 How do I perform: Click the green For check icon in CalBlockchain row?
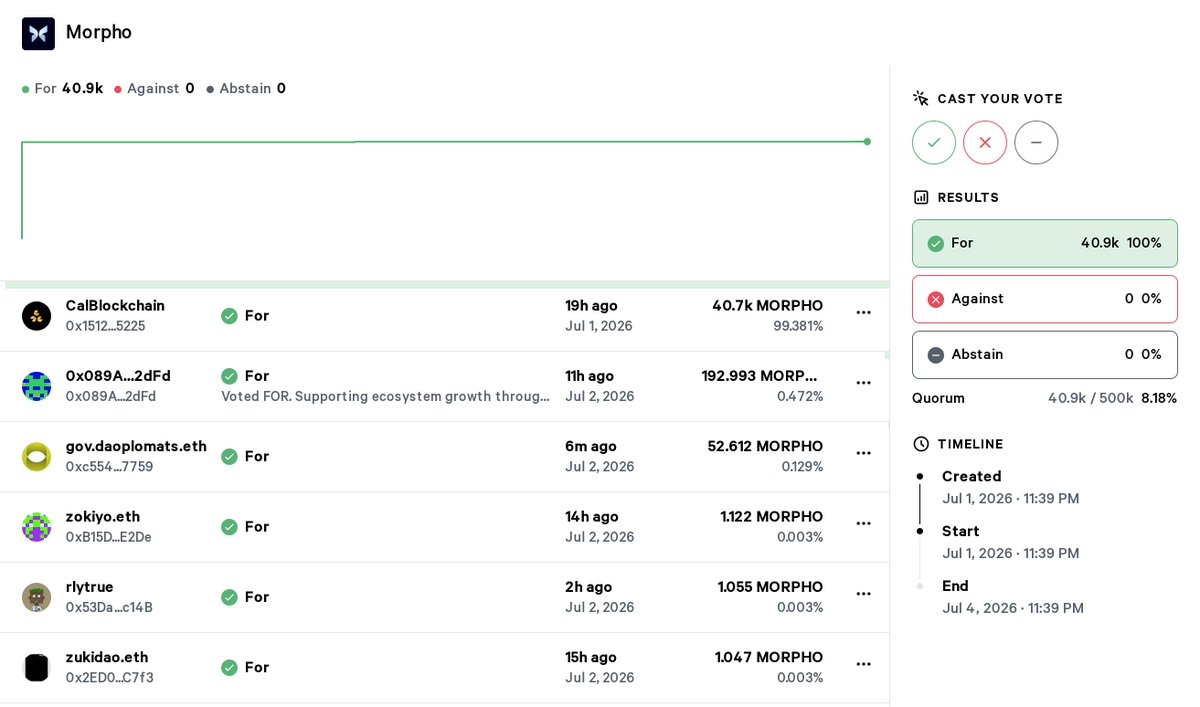(229, 316)
